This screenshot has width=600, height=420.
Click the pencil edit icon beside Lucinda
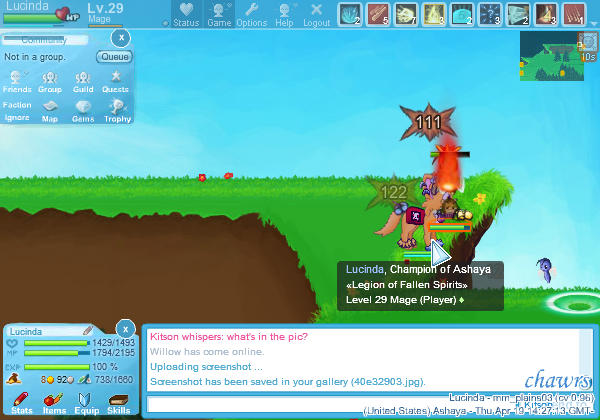[88, 330]
